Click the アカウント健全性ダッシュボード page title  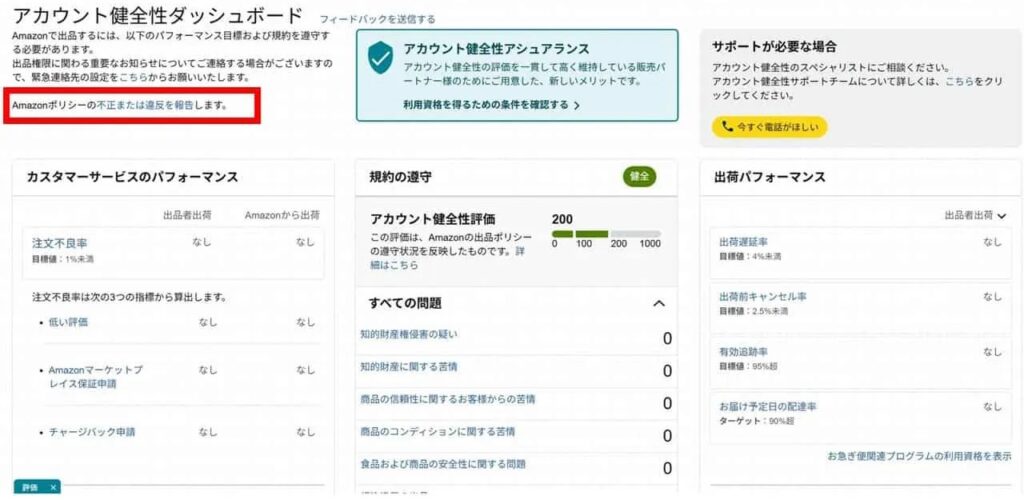158,15
